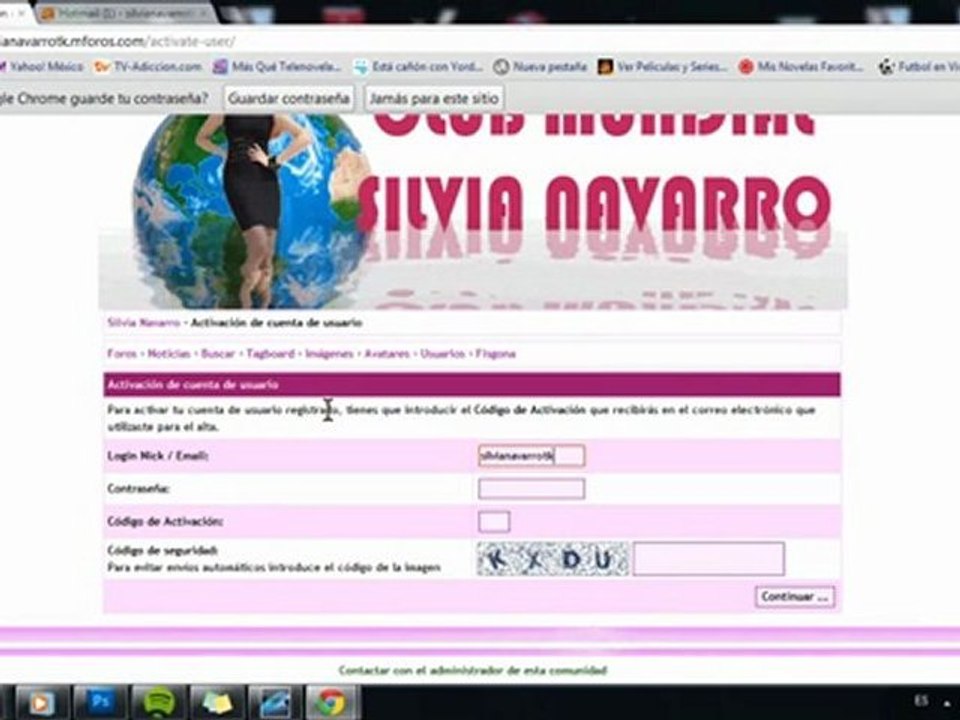Click the Código de Activación field
The image size is (960, 720).
pos(494,522)
